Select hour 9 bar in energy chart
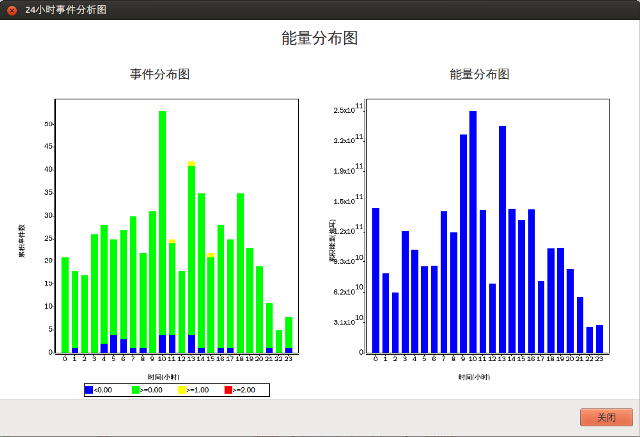The image size is (640, 437). [x=463, y=243]
